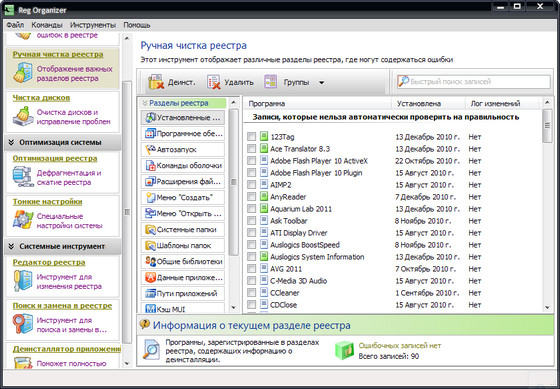Open the Тонкие настройки gear icon
Image resolution: width=560 pixels, height=389 pixels.
coord(23,220)
